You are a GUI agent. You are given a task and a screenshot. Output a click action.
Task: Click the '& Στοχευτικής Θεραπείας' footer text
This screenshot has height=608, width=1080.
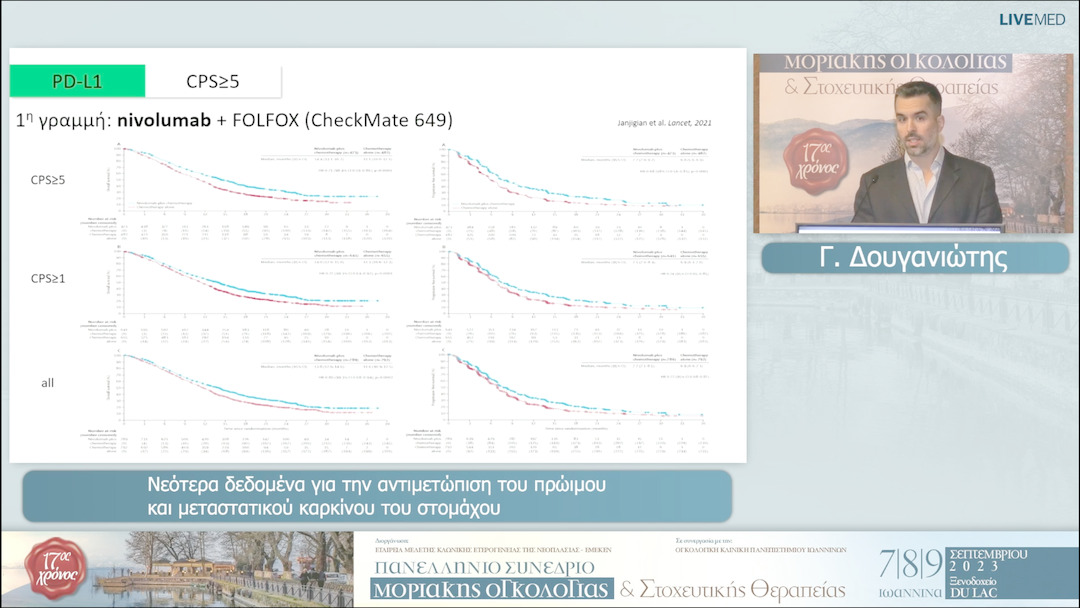point(733,589)
